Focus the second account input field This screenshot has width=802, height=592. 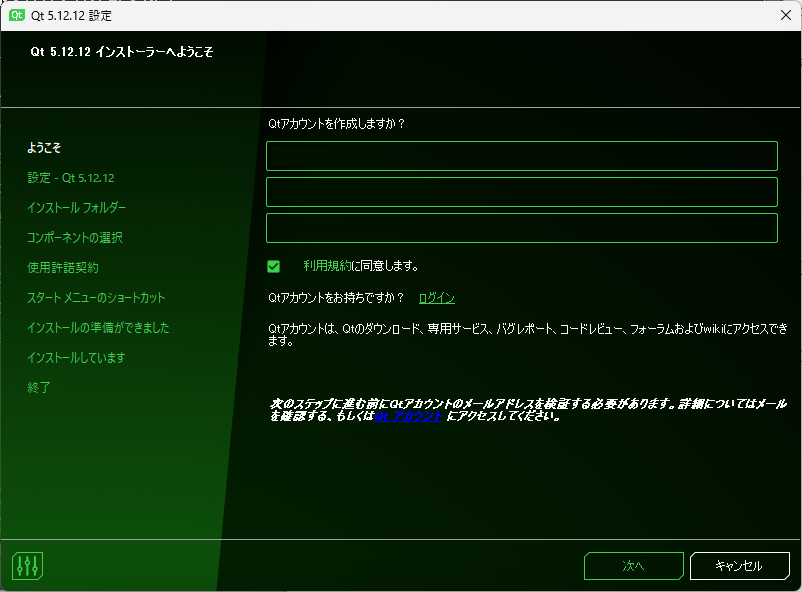coord(522,192)
